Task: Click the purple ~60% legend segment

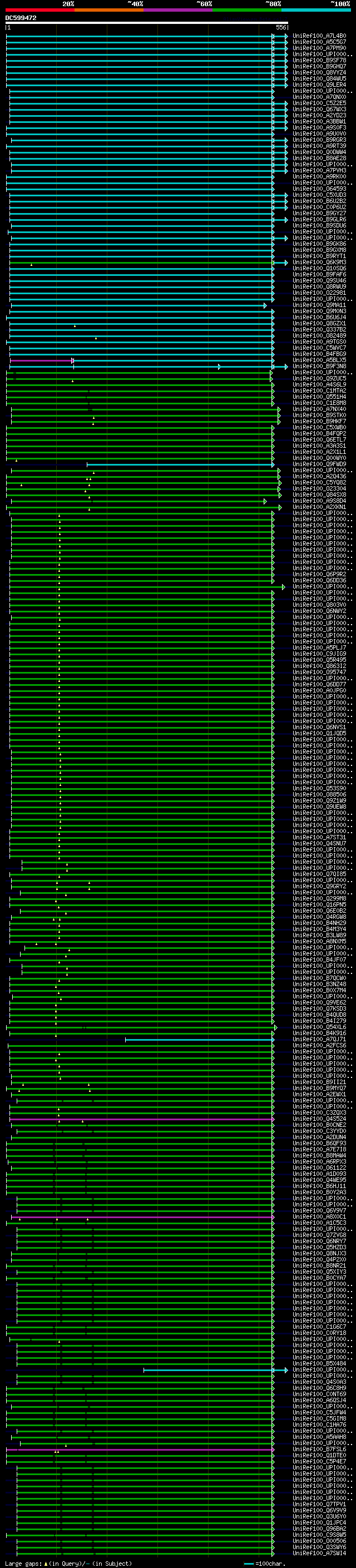Action: point(179,10)
